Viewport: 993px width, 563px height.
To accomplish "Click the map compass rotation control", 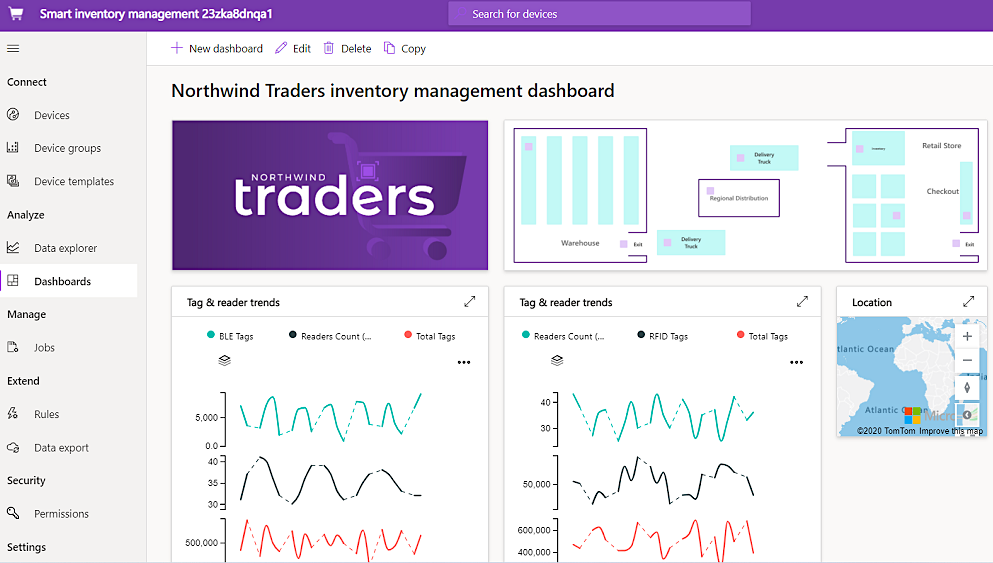I will pyautogui.click(x=967, y=388).
